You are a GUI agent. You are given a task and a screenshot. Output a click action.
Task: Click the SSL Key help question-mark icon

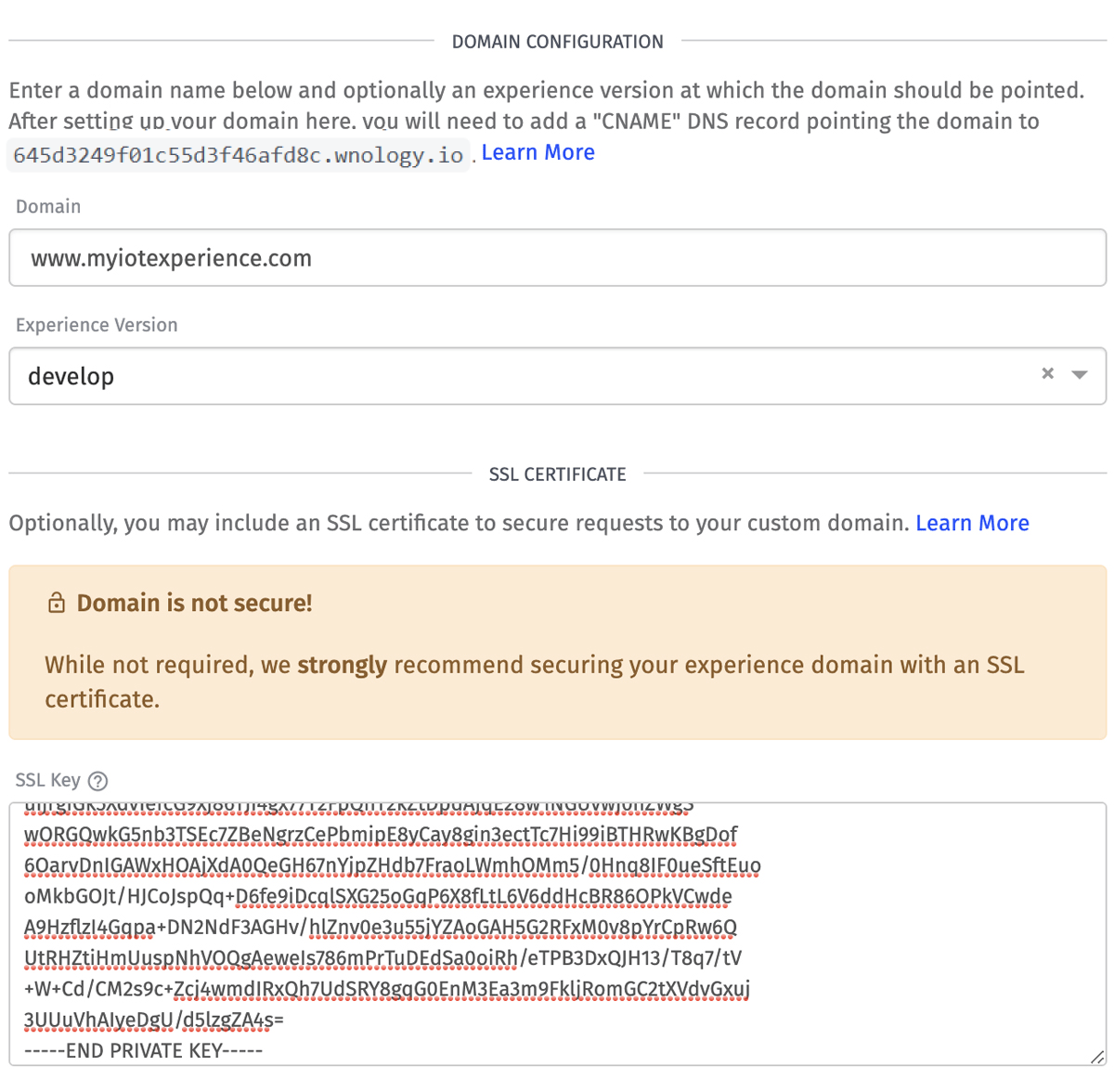97,782
